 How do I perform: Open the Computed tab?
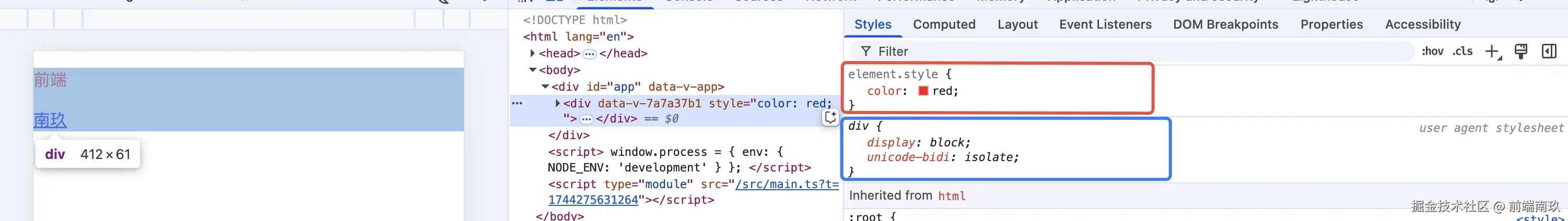coord(944,24)
